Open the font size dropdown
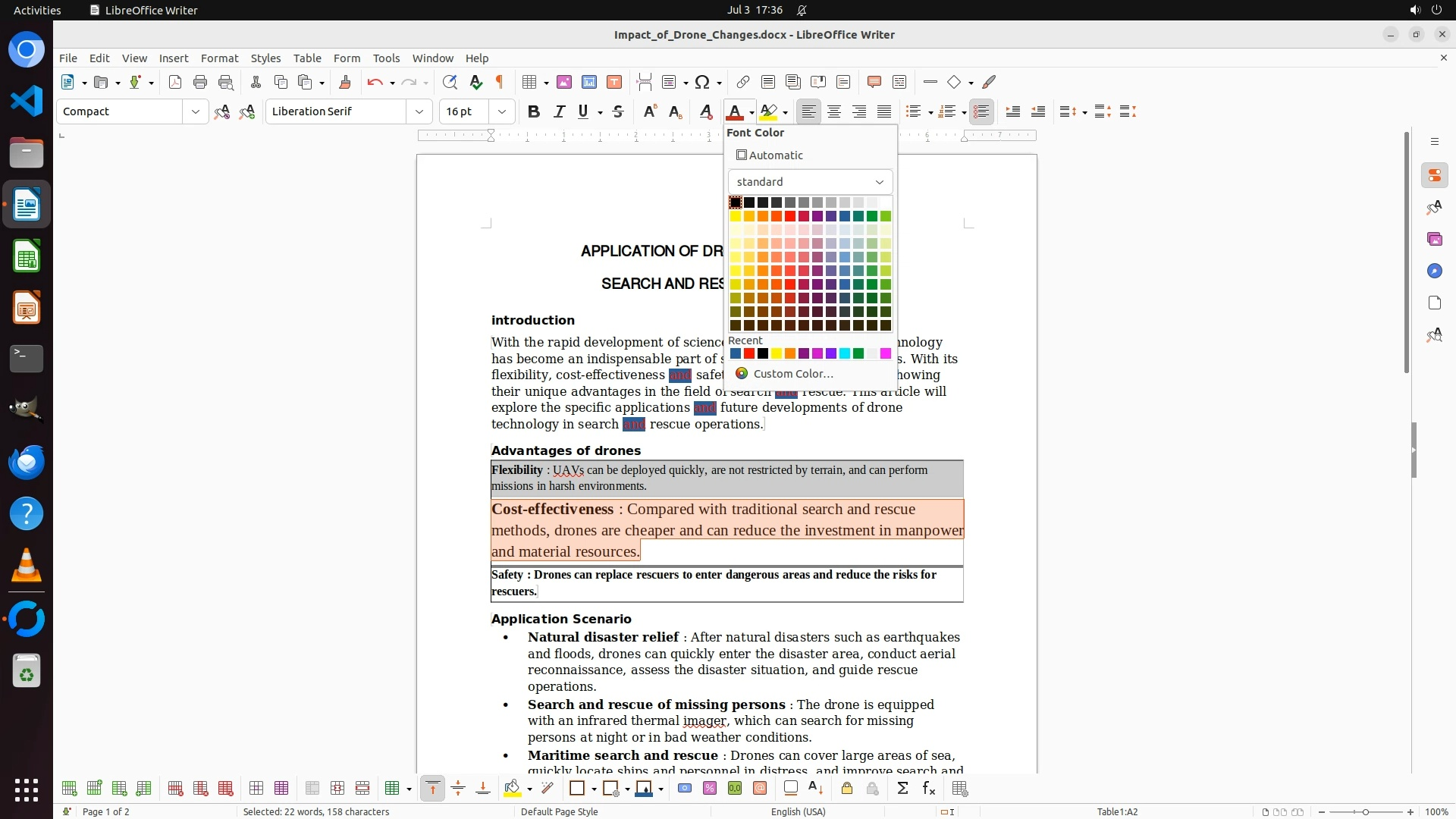 click(501, 111)
